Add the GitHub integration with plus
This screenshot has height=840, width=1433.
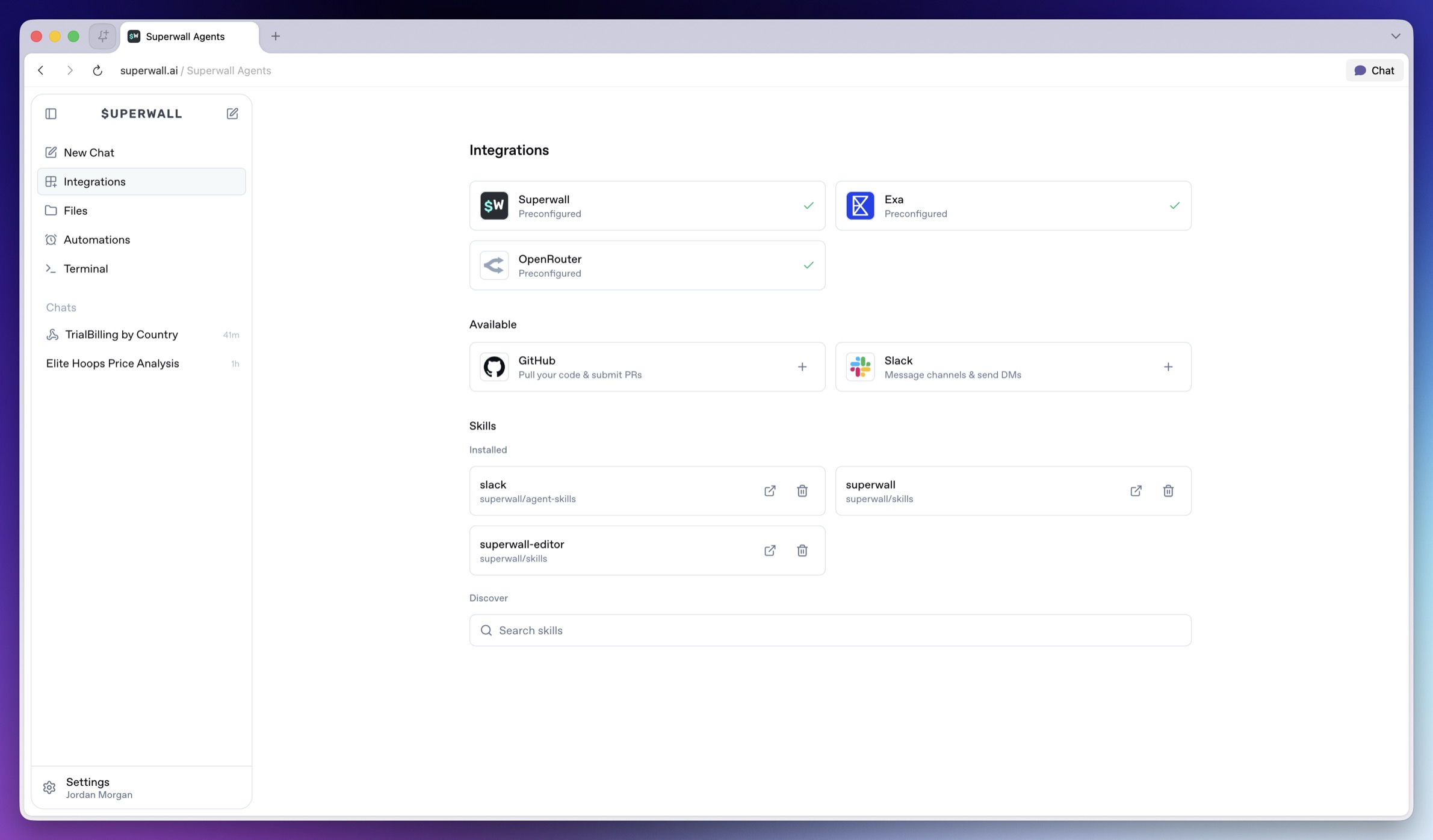coord(802,367)
